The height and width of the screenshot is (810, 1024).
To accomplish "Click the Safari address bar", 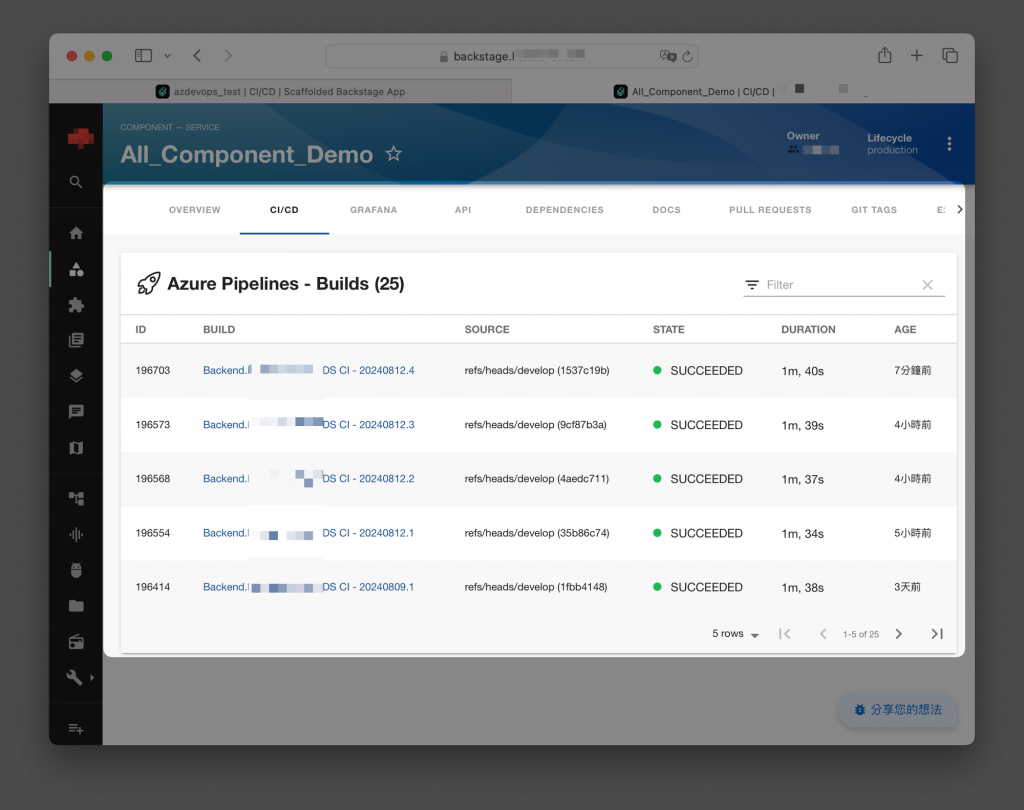I will click(512, 56).
